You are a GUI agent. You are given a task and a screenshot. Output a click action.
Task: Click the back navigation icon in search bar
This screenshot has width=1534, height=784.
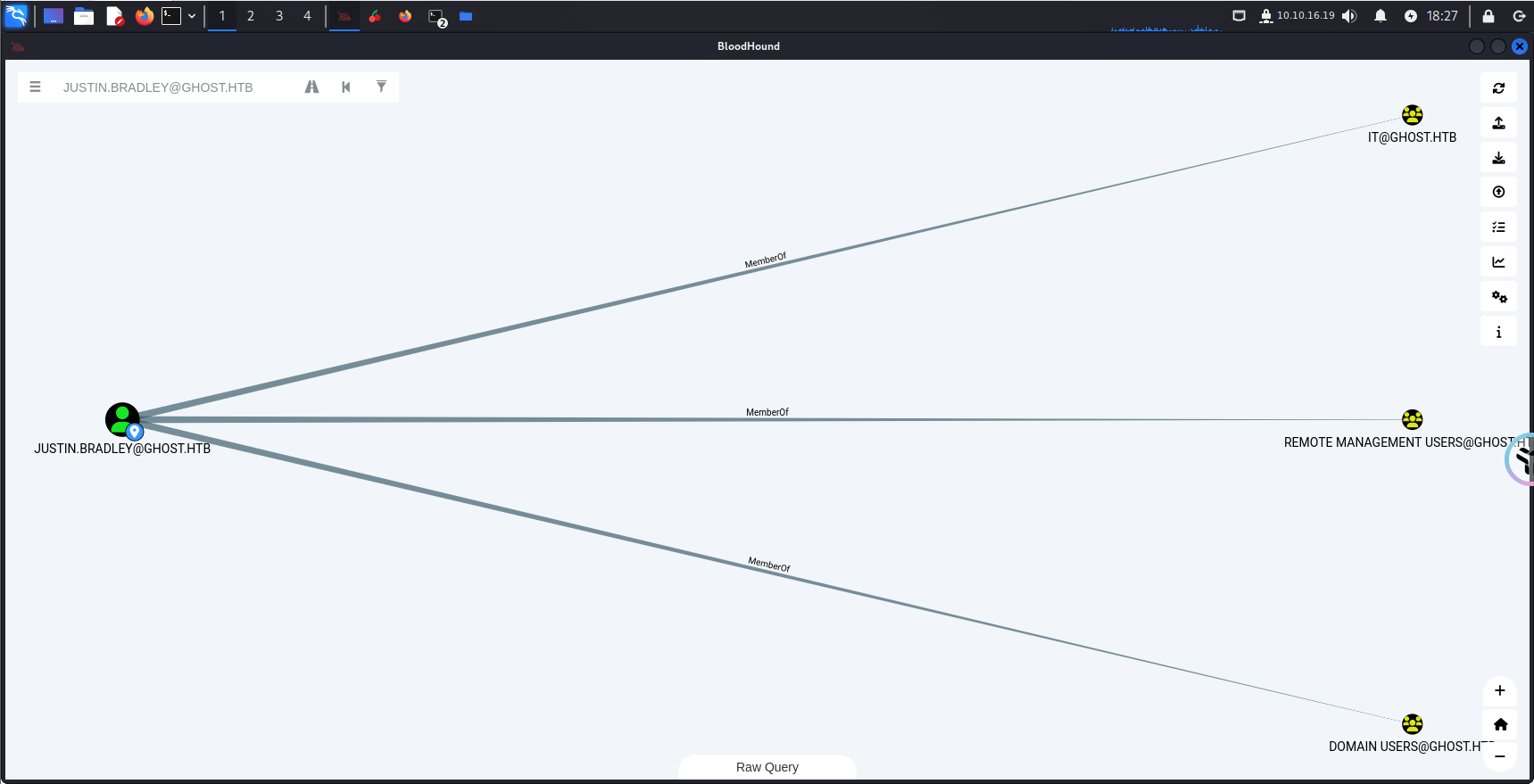[x=346, y=87]
